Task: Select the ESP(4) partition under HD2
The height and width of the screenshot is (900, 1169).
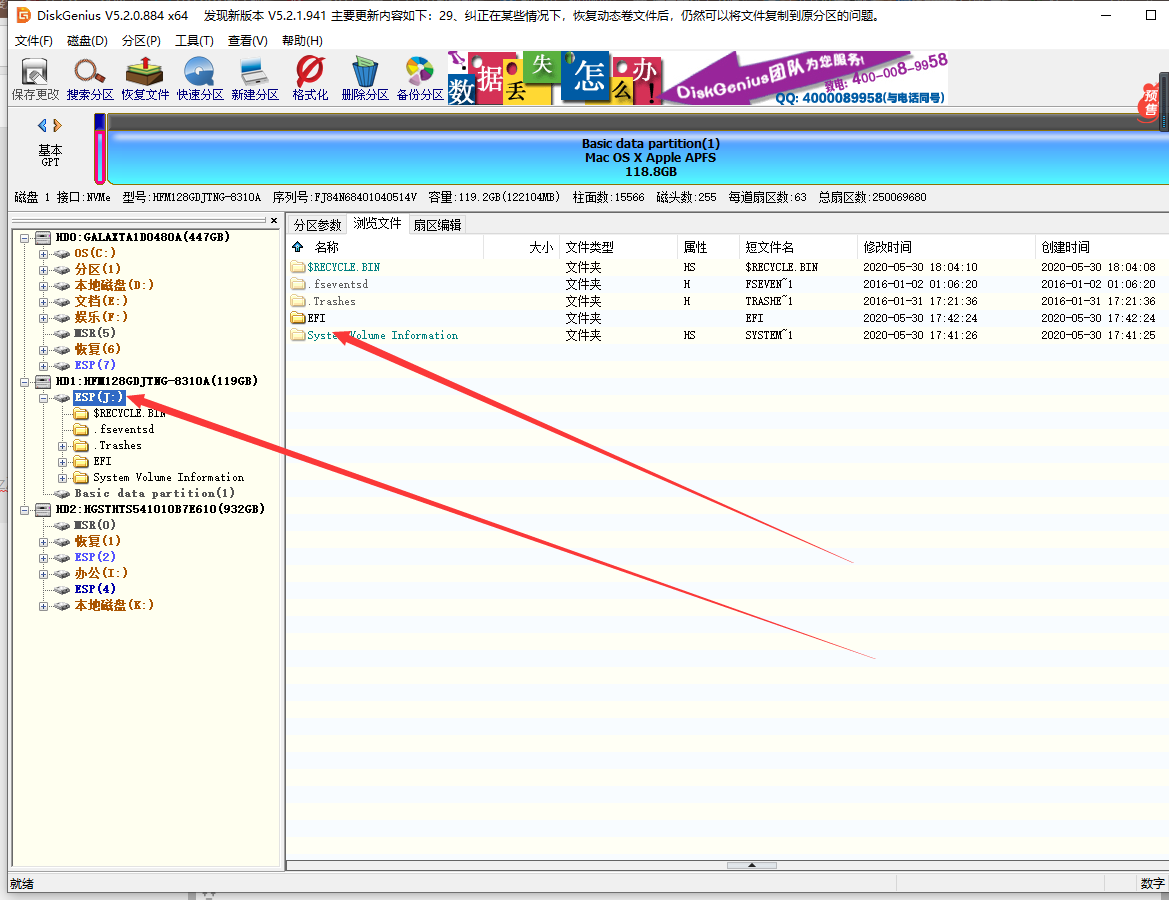Action: point(95,589)
